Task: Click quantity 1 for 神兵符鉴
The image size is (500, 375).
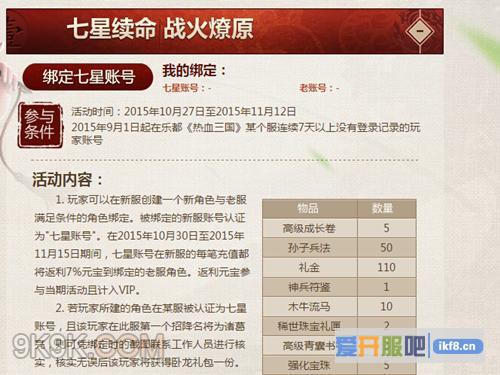Action: point(387,287)
